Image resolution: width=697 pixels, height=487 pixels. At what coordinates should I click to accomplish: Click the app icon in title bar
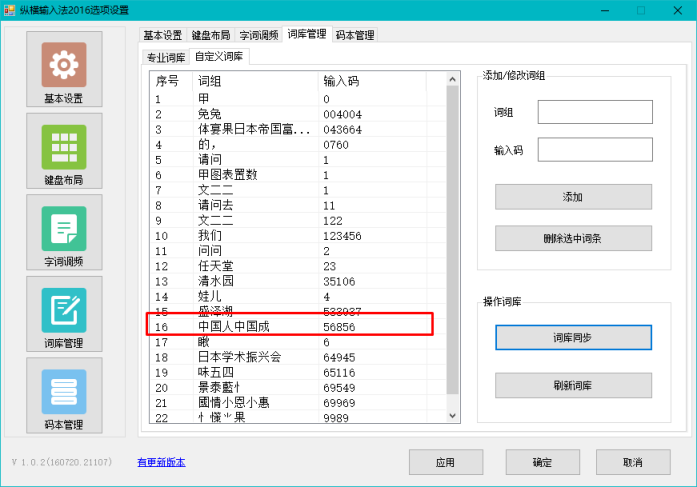click(10, 10)
